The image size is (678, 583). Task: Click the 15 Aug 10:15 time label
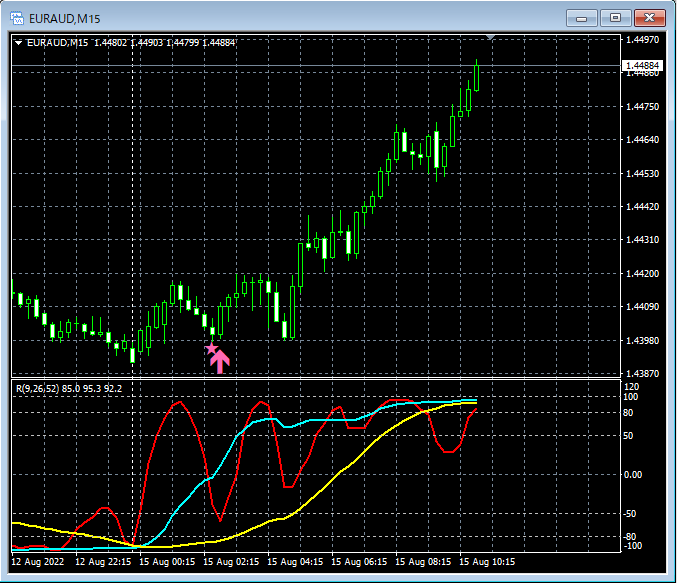point(487,562)
